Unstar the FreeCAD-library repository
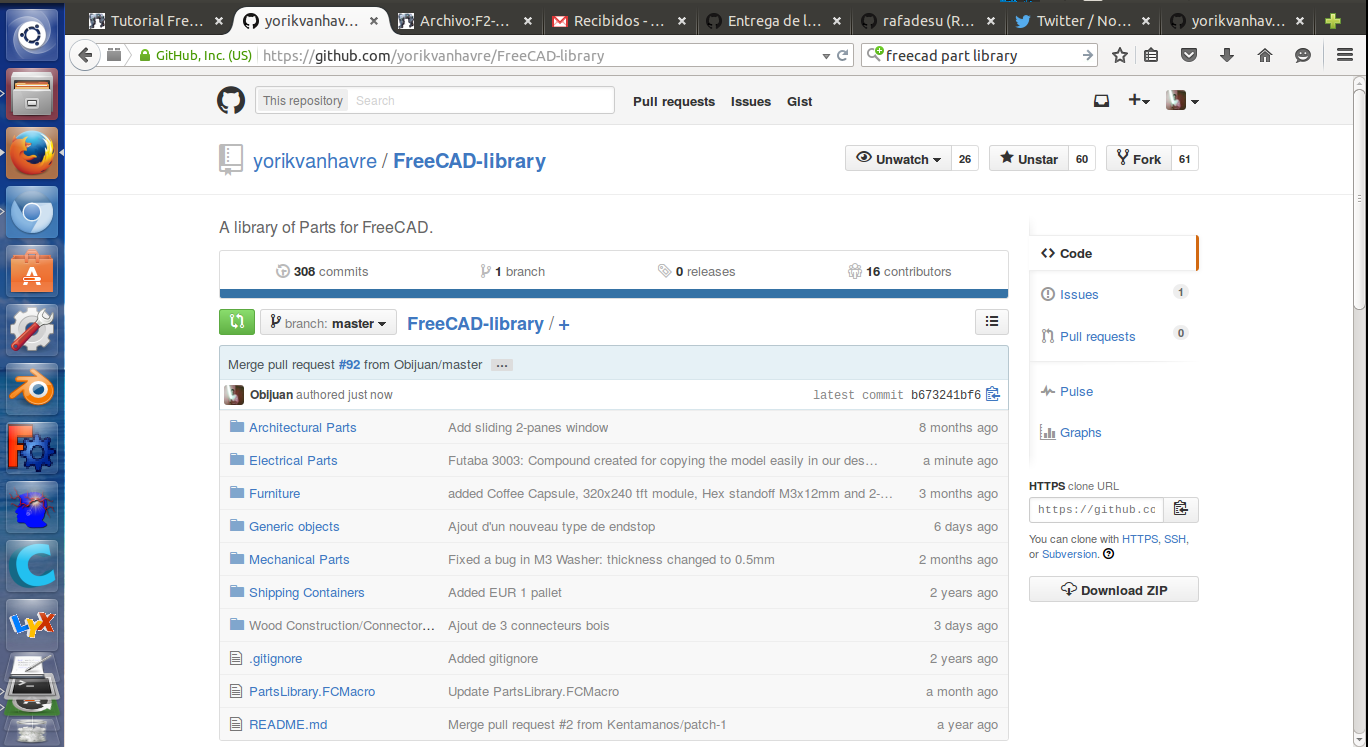Screen dimensions: 1368x747 point(1027,159)
